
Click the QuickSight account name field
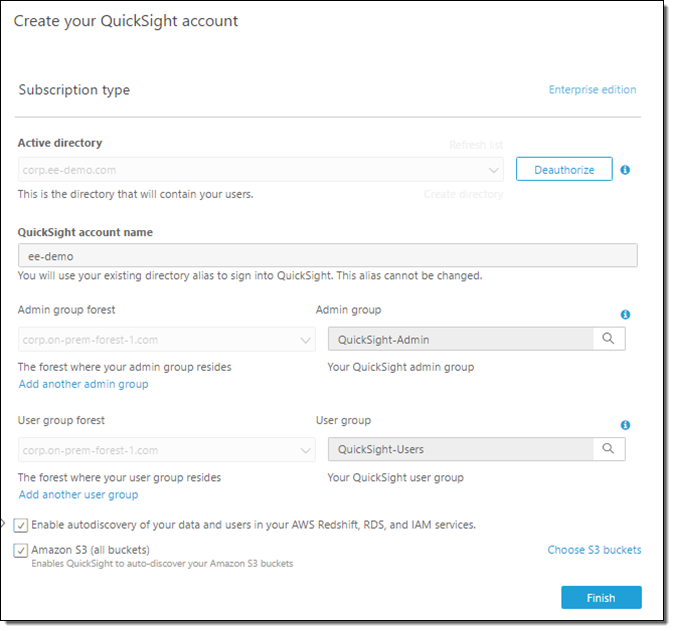coord(327,256)
